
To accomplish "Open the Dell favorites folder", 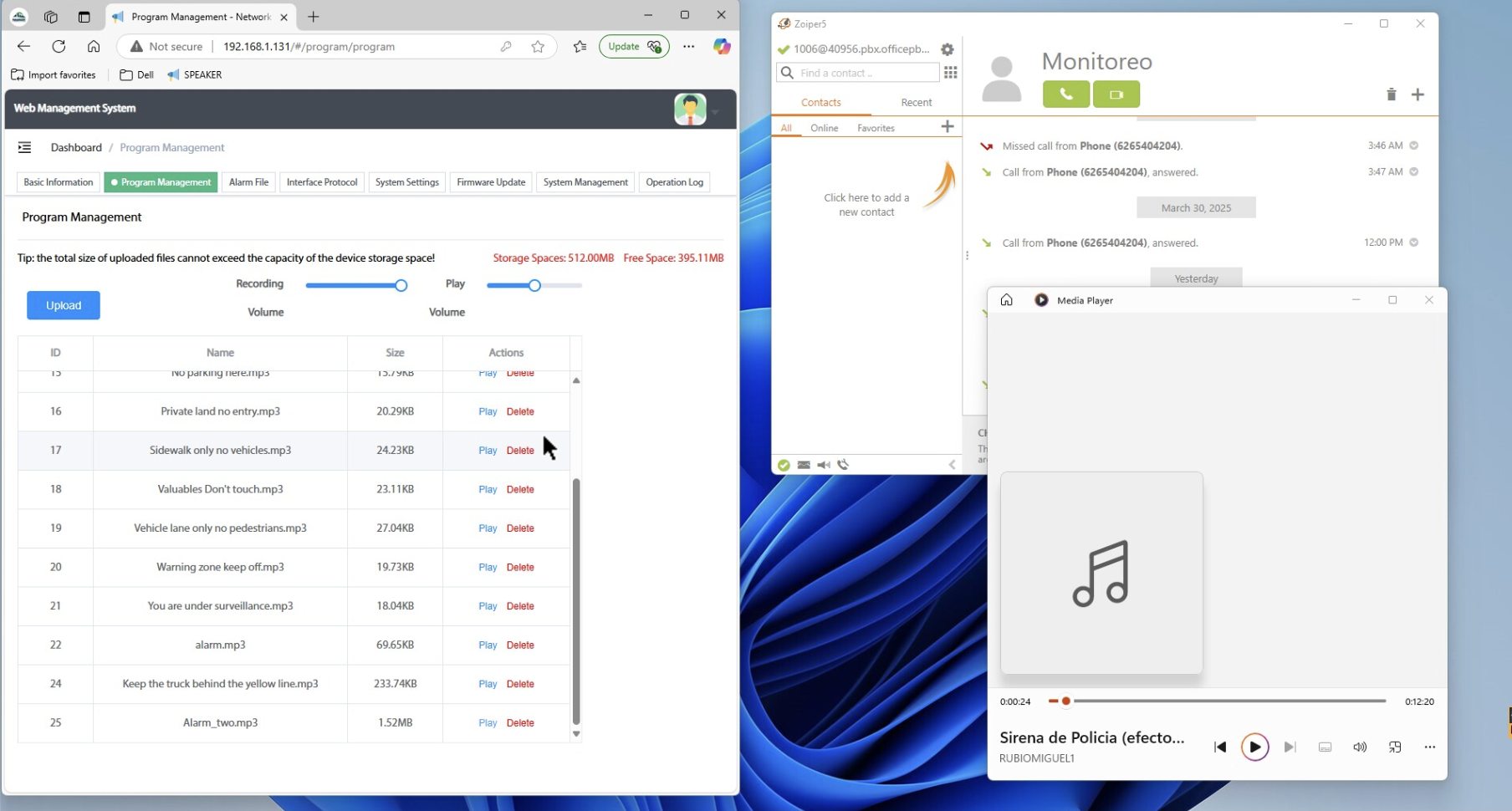I will click(136, 75).
